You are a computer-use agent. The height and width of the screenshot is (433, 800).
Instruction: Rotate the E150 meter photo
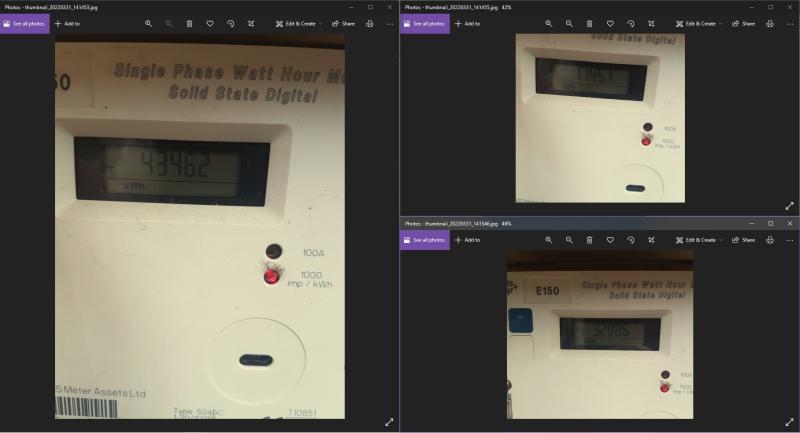[x=631, y=240]
